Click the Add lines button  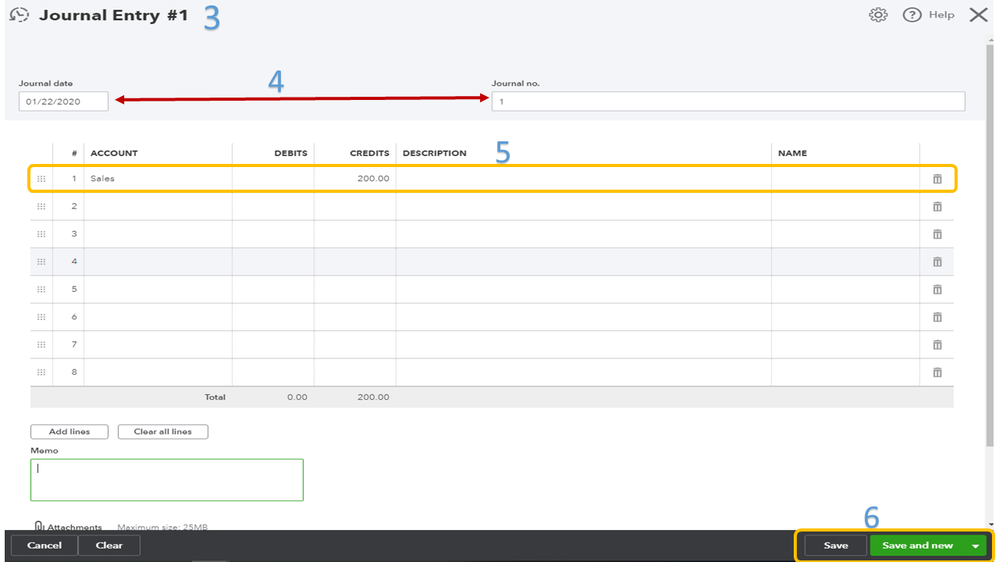pos(69,431)
